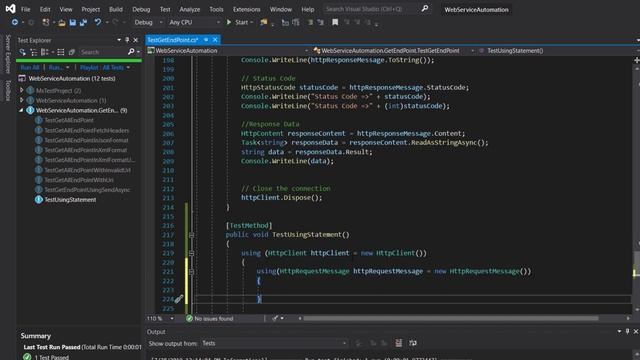This screenshot has width=640, height=360.
Task: Click the Uncomment selected lines toolbar icon
Action: (x=320, y=22)
